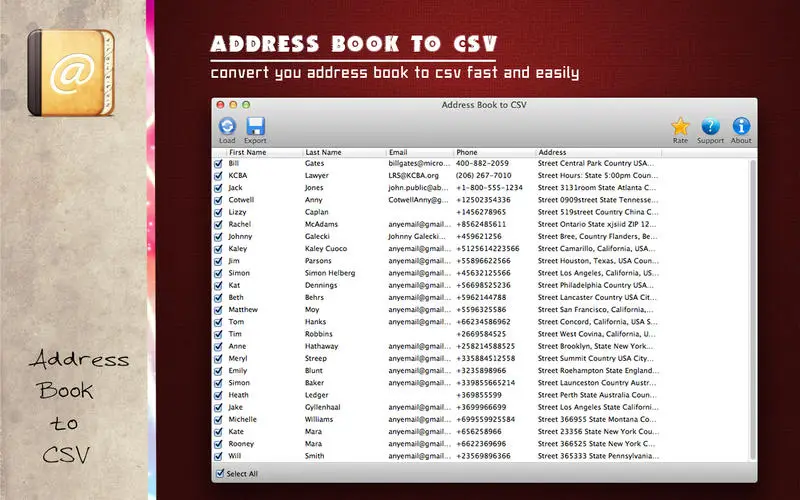Click last name Kaley Cuoco
Screen dimensions: 800x500
[x=326, y=248]
